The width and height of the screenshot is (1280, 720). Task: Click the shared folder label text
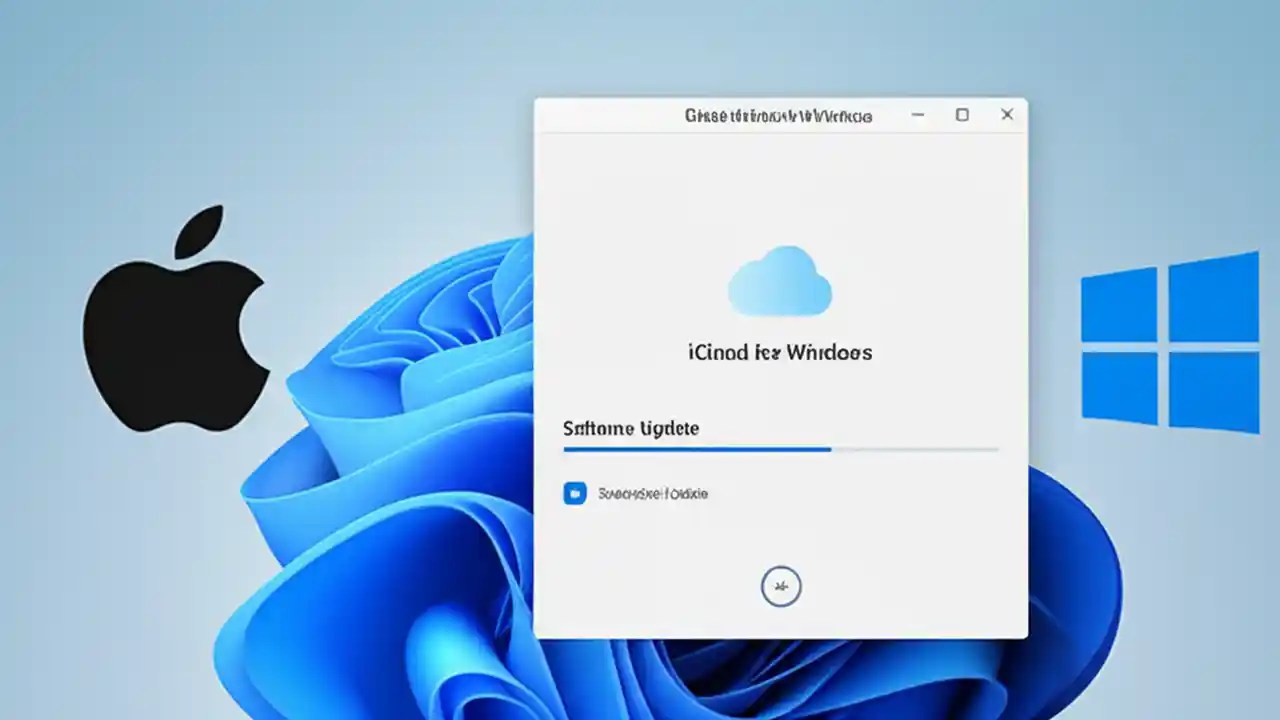coord(653,493)
